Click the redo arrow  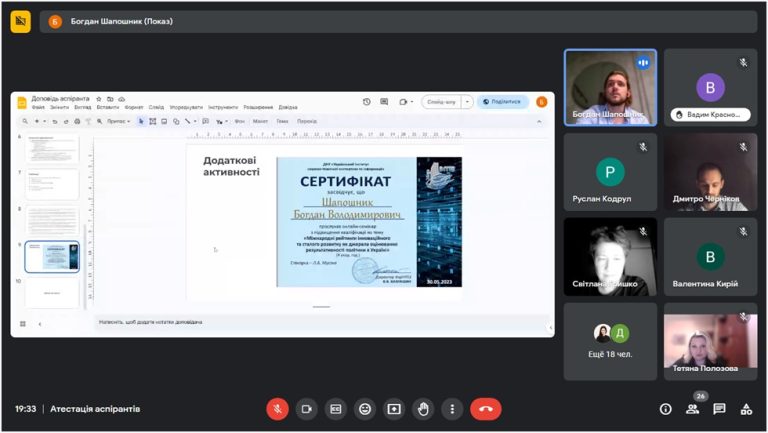pos(66,121)
